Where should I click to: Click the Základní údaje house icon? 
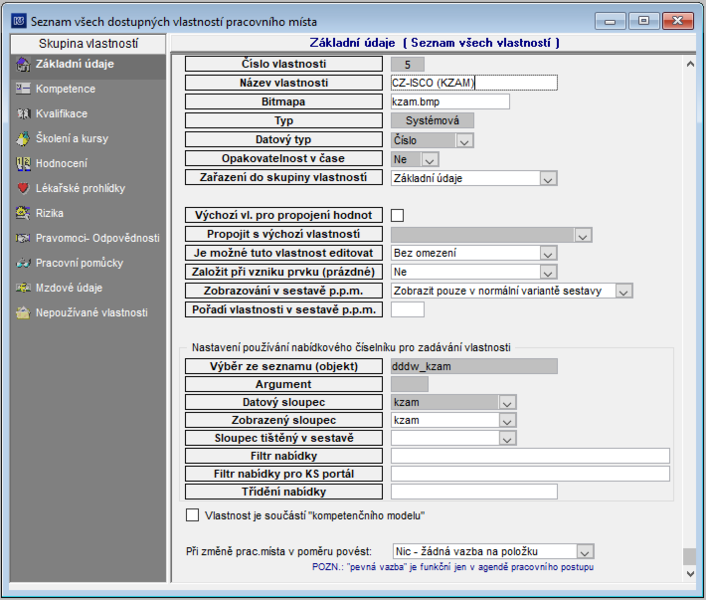tap(23, 64)
